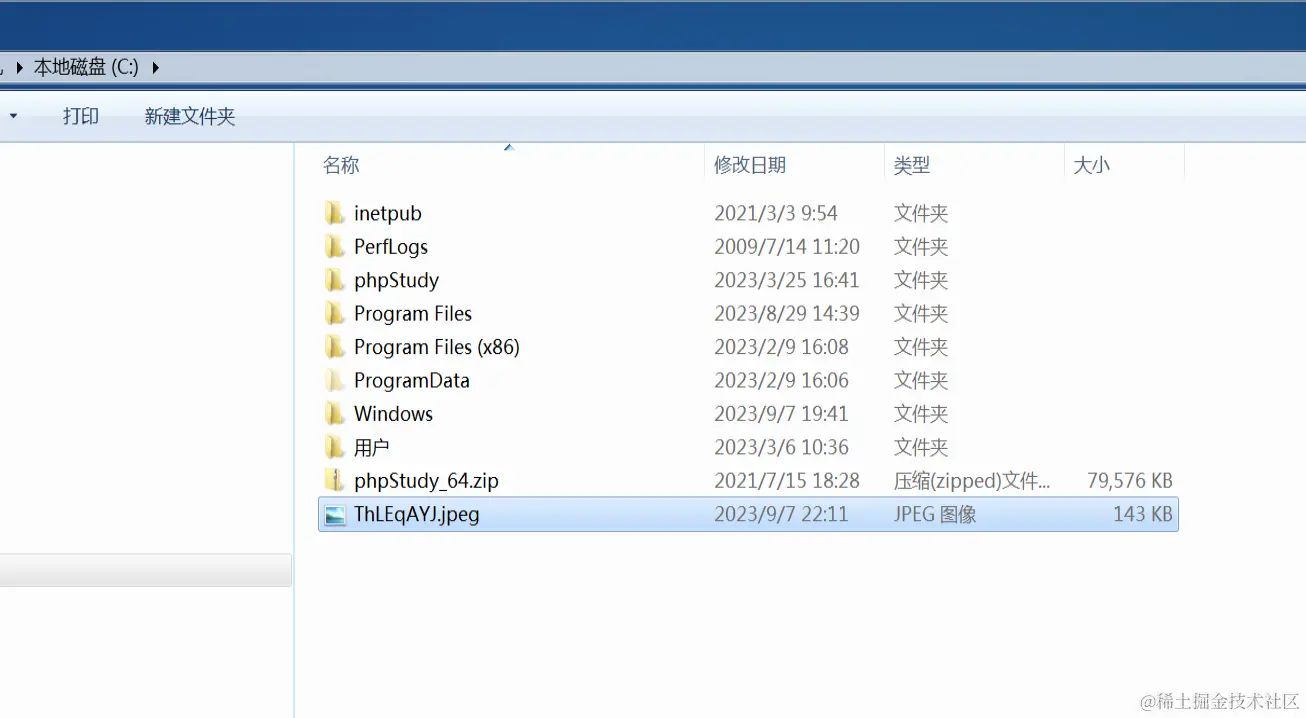Expand the arrow after 本地磁盘 (C:)
This screenshot has height=718, width=1306.
tap(155, 68)
